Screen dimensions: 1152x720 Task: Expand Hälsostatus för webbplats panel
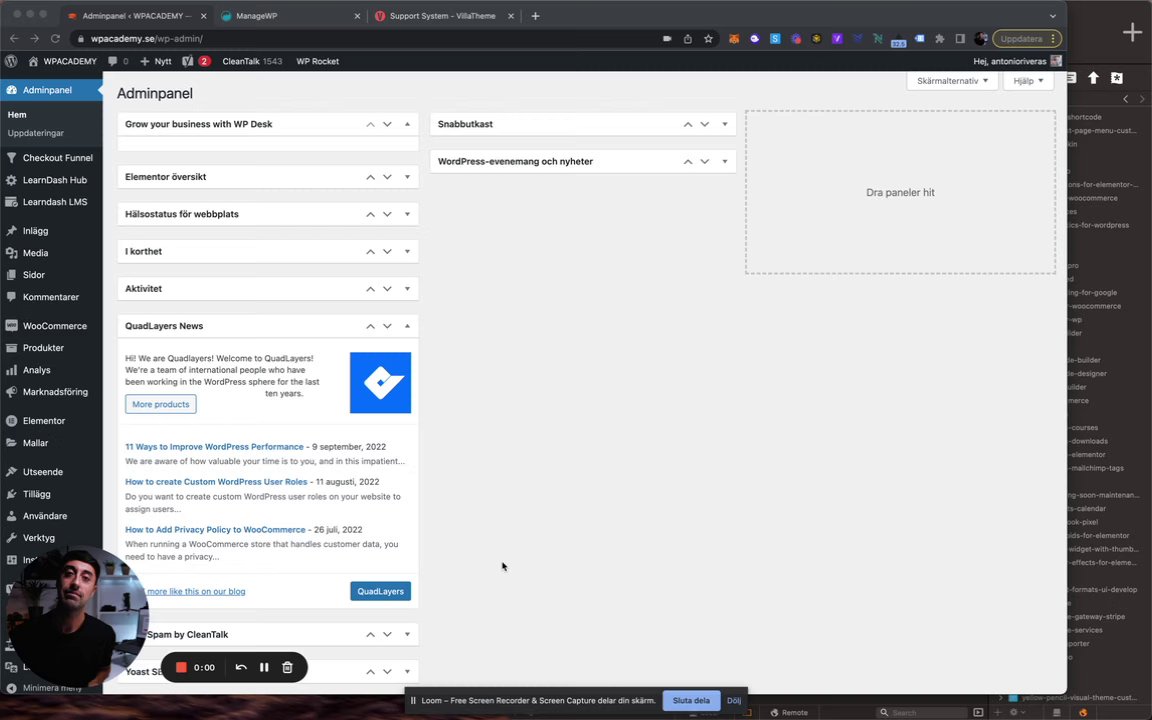coord(407,215)
